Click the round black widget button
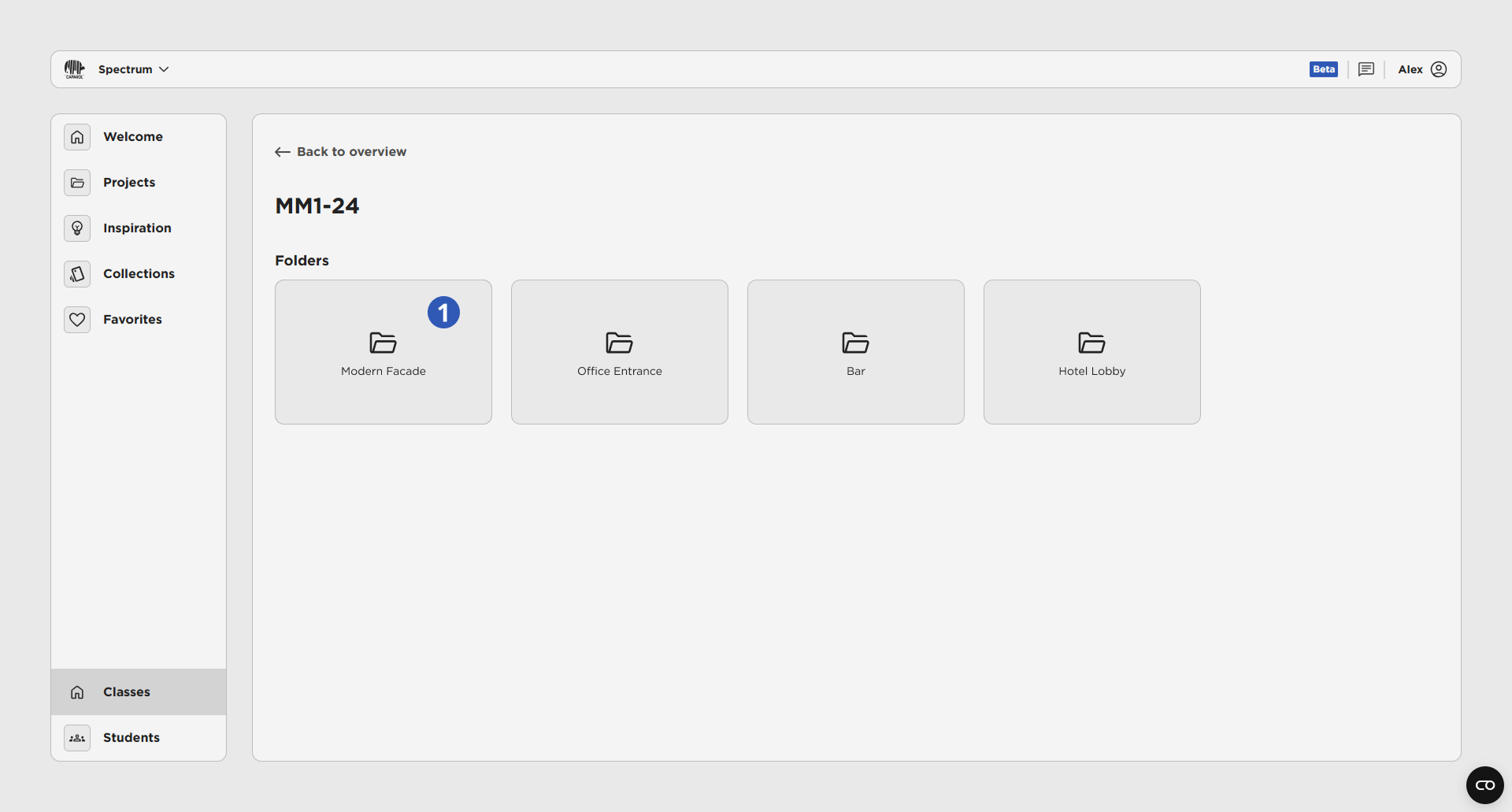The width and height of the screenshot is (1512, 812). (1484, 785)
